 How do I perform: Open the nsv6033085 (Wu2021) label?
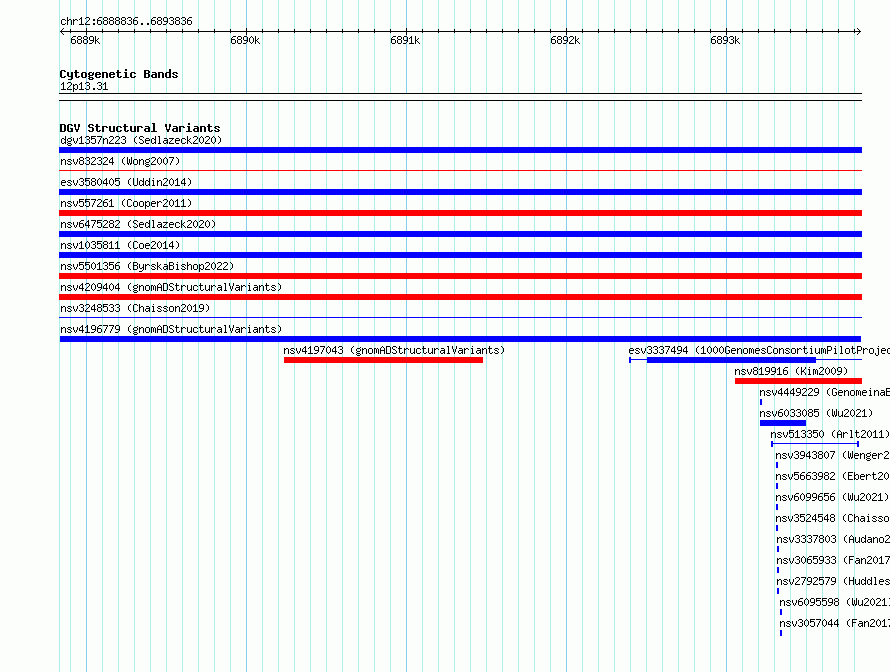816,413
